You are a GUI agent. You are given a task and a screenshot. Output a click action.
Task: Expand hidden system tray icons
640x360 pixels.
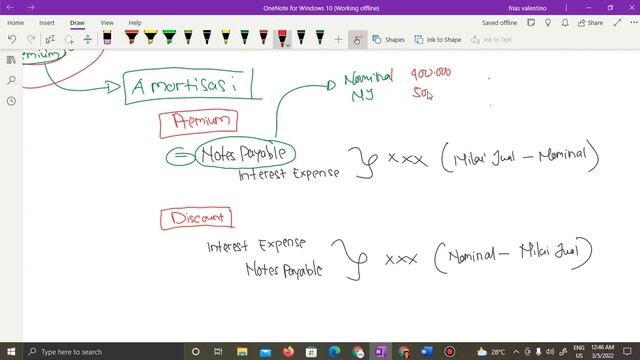516,351
